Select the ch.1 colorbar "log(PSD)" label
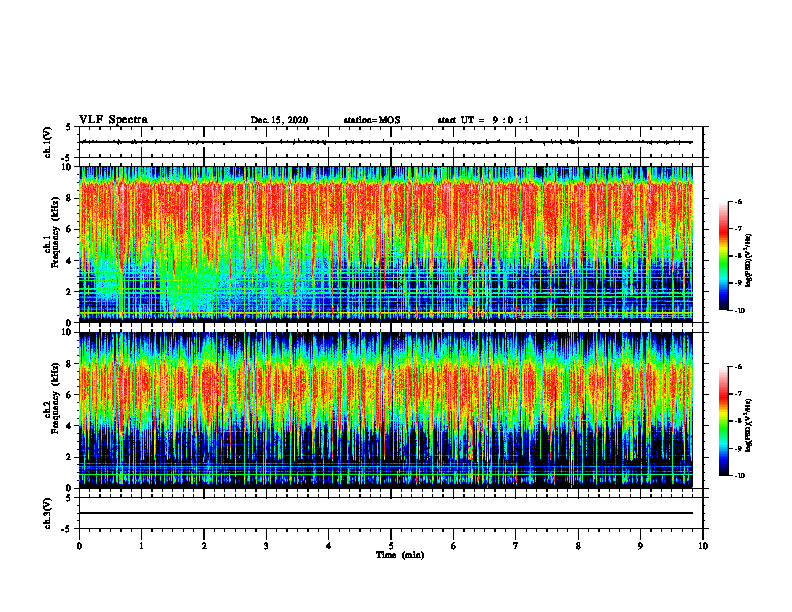The image size is (792, 612). coord(750,260)
